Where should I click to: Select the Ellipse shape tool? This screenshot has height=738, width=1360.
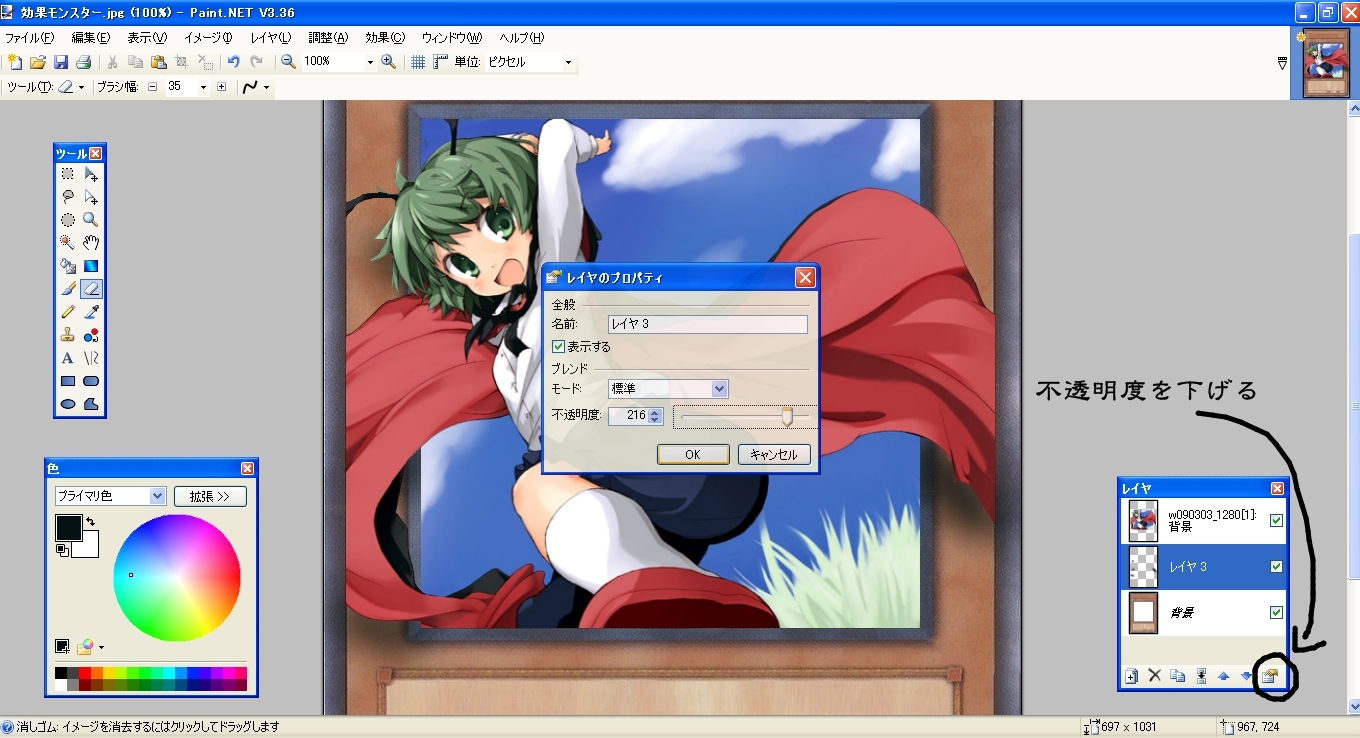pyautogui.click(x=68, y=404)
